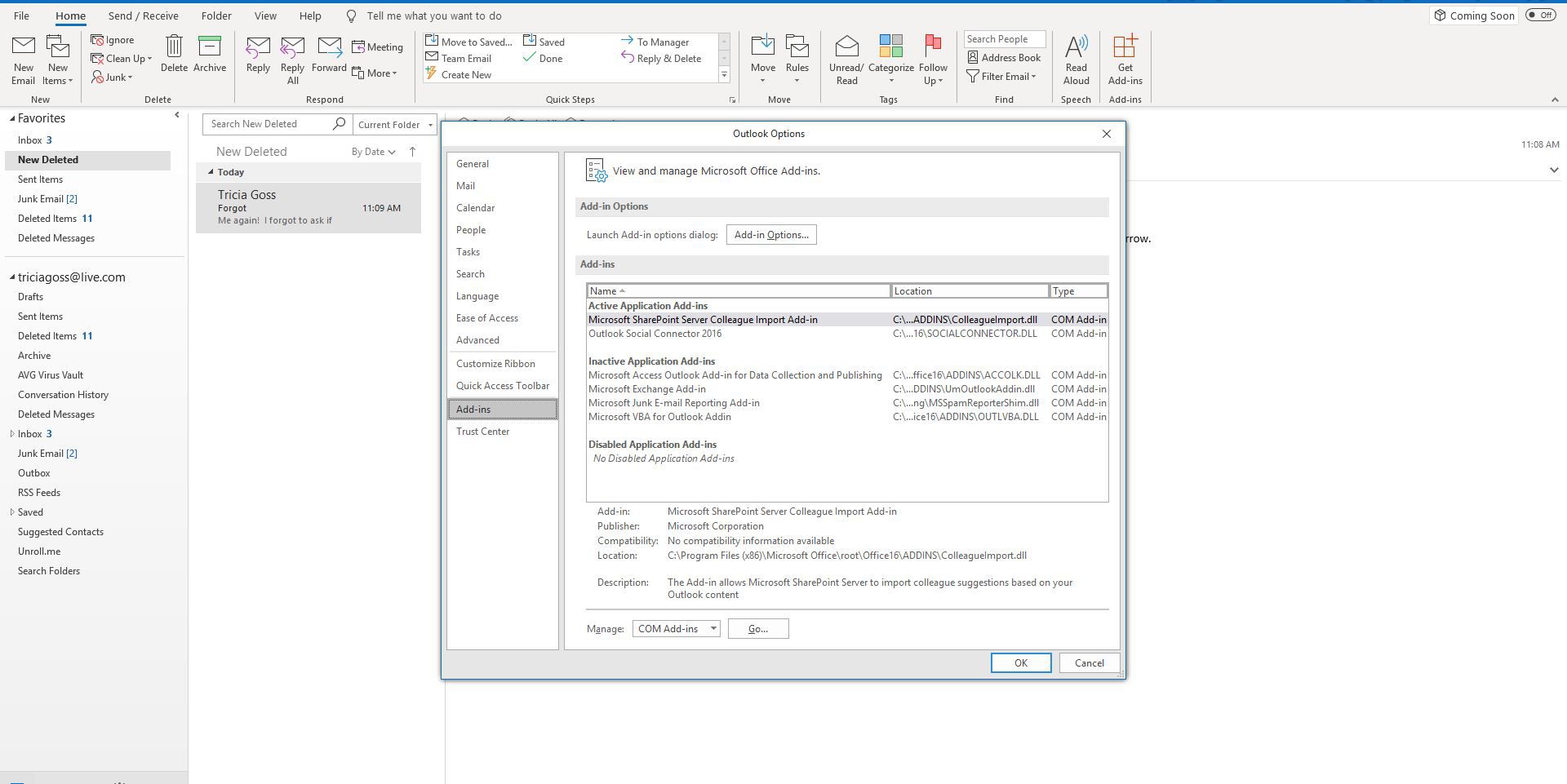Click inside the Search People field
1567x784 pixels.
[1004, 39]
